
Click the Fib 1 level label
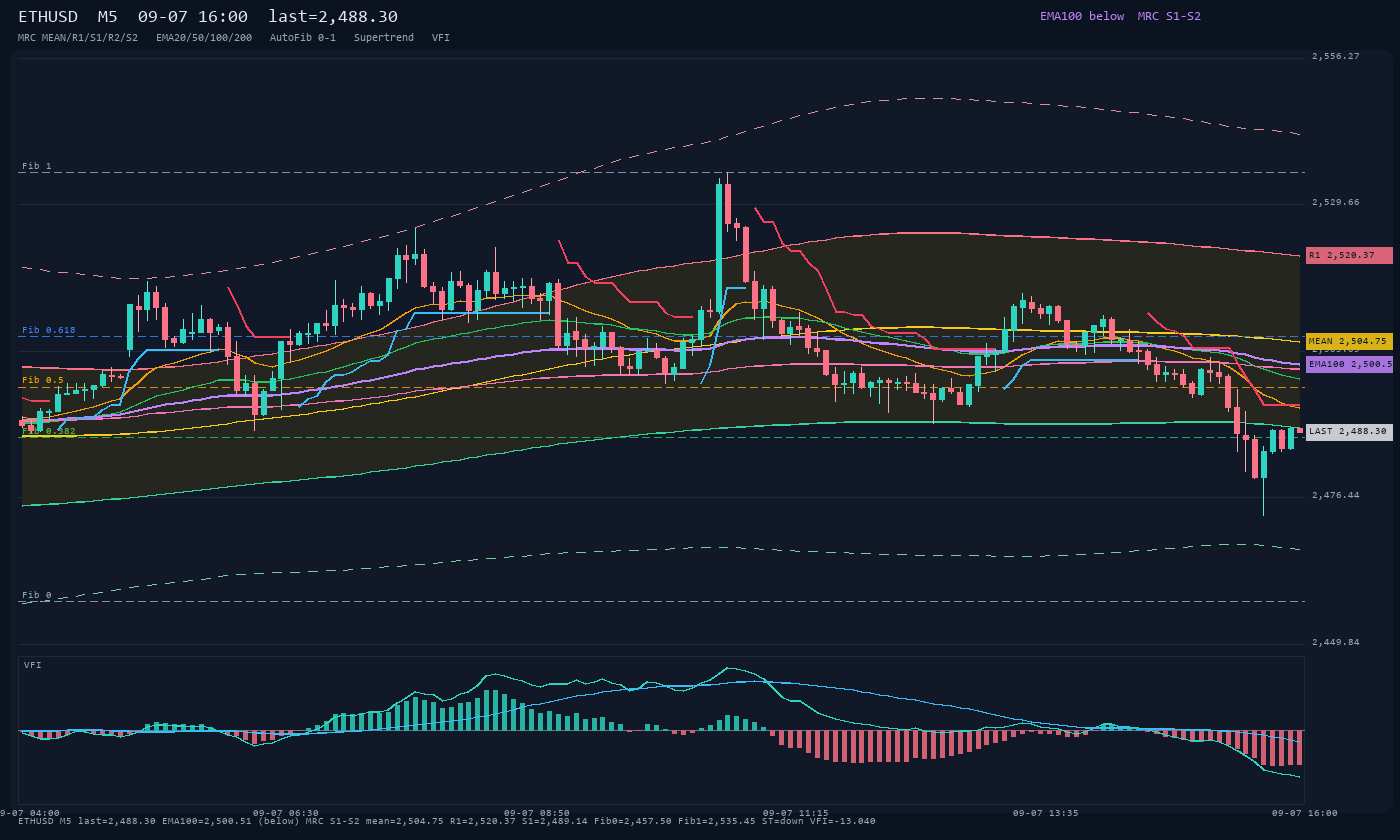[x=36, y=166]
